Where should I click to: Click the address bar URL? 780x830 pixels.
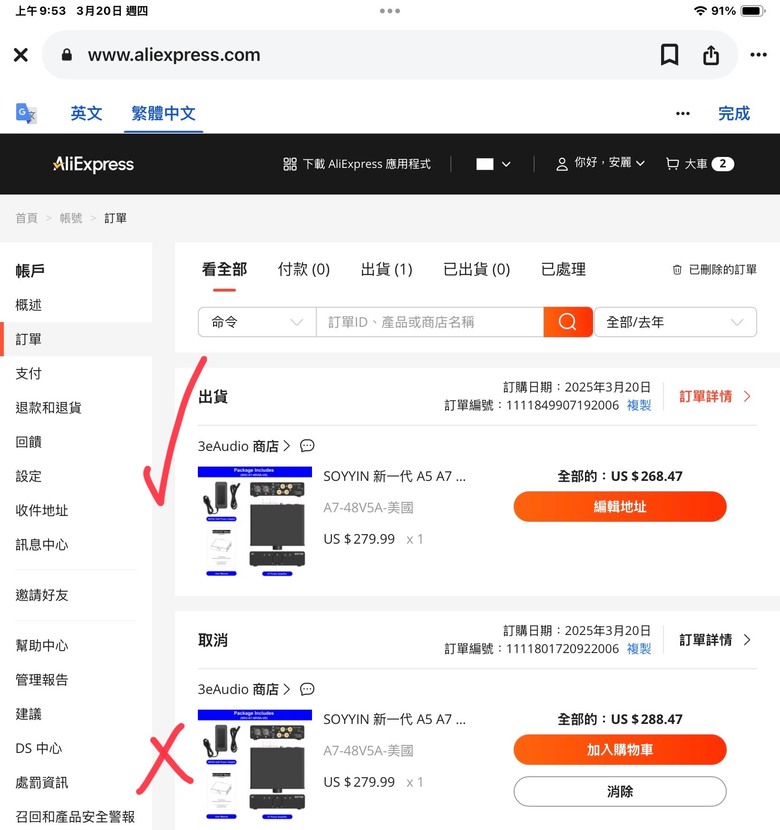coord(174,55)
